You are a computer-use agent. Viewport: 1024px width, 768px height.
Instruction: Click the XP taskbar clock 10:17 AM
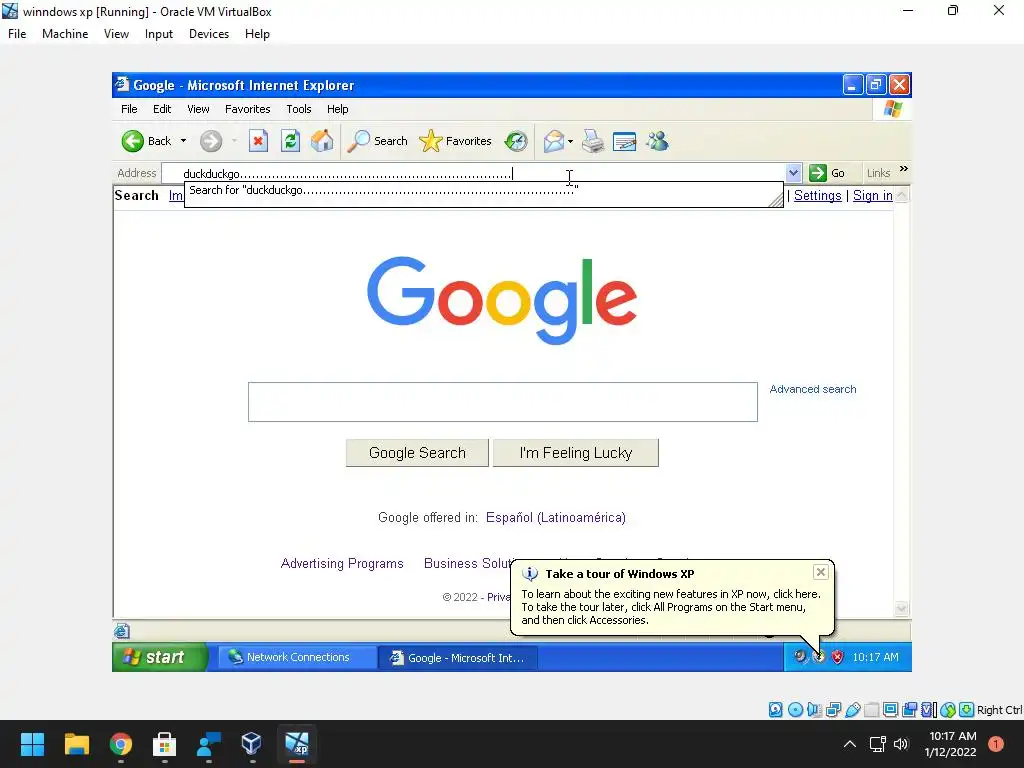[876, 657]
